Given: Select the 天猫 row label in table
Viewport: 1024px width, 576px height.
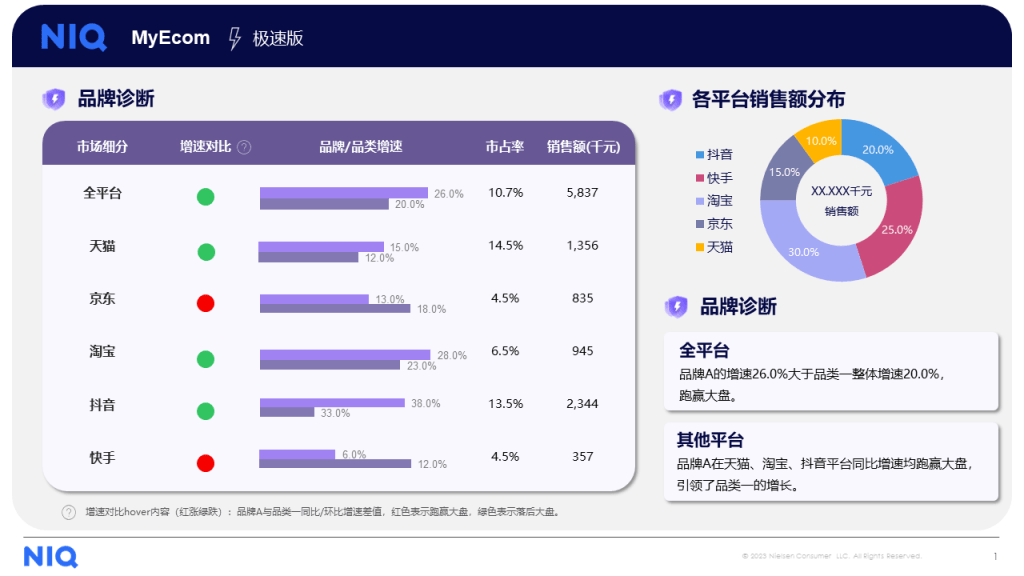Looking at the screenshot, I should click(x=103, y=246).
